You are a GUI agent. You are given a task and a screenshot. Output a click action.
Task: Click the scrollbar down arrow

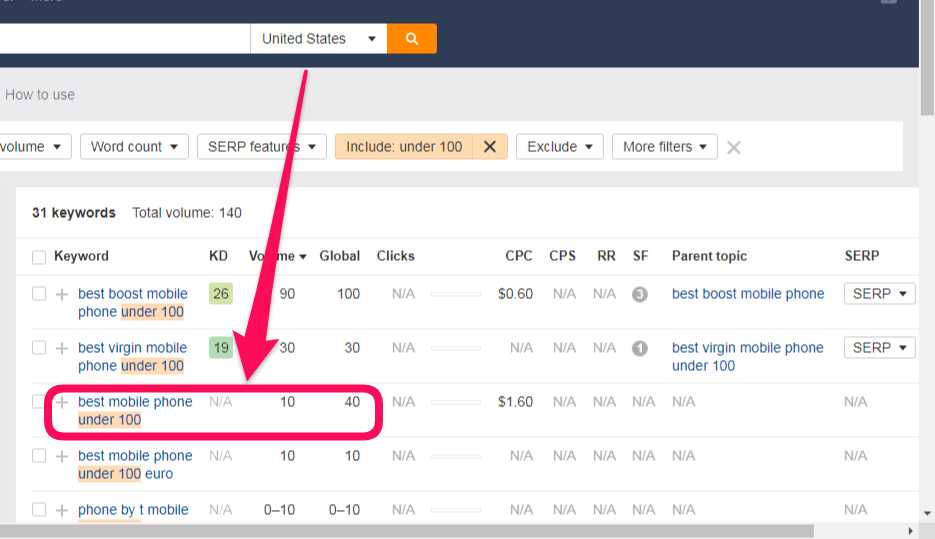pos(927,513)
